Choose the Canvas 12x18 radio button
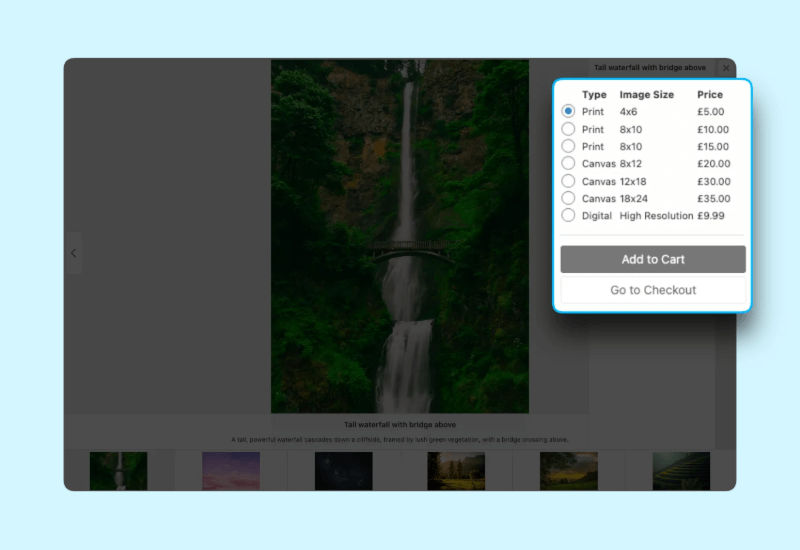 pyautogui.click(x=568, y=181)
